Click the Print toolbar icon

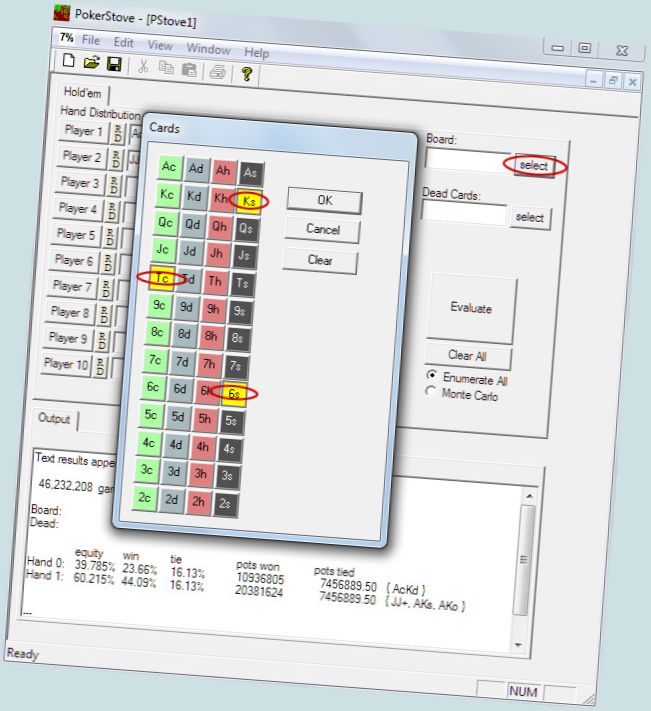(218, 72)
